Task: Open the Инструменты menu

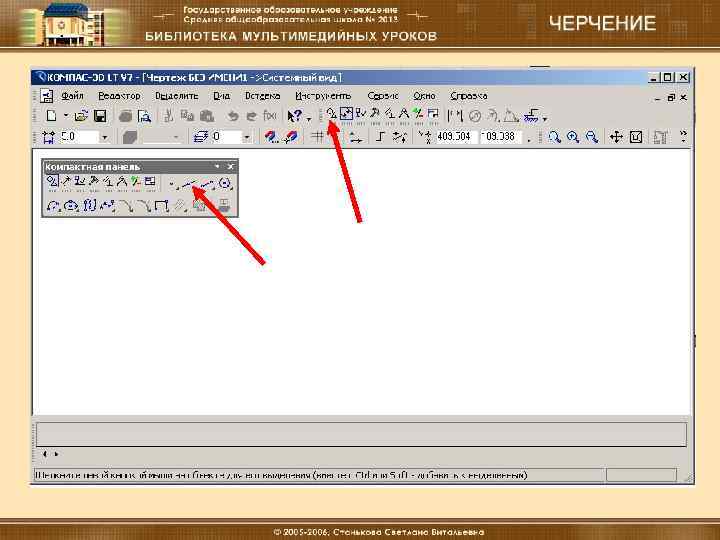Action: point(323,96)
